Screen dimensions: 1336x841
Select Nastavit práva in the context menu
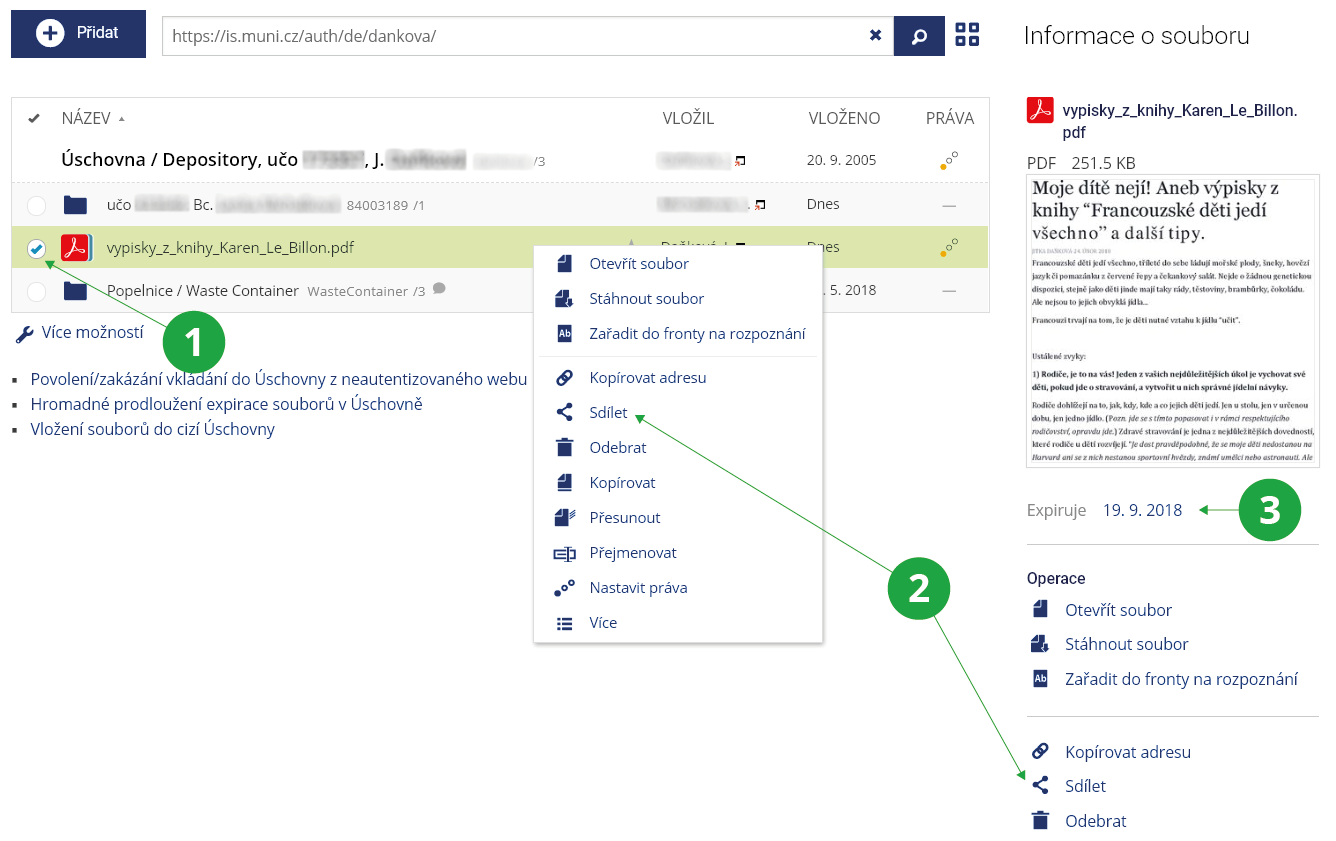(637, 588)
